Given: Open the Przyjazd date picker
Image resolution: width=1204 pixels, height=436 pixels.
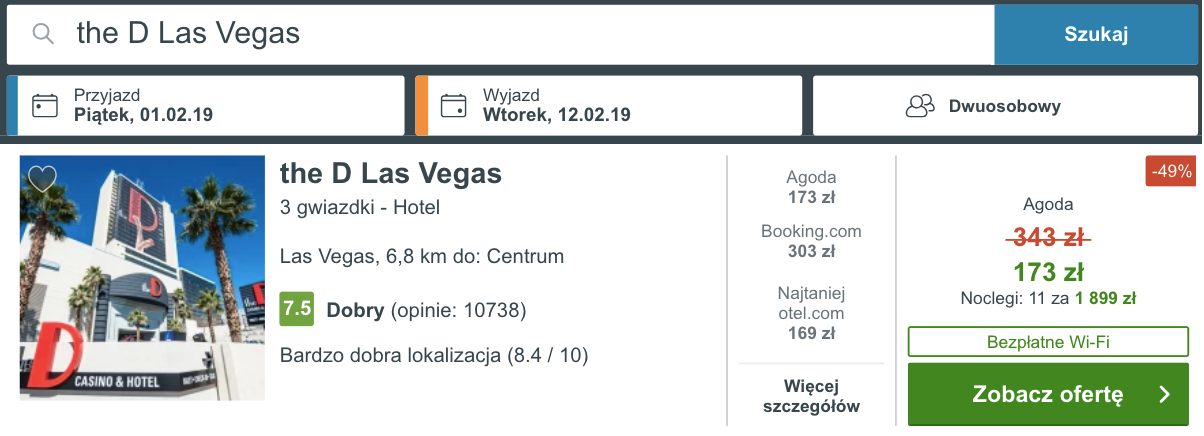Looking at the screenshot, I should coord(210,105).
